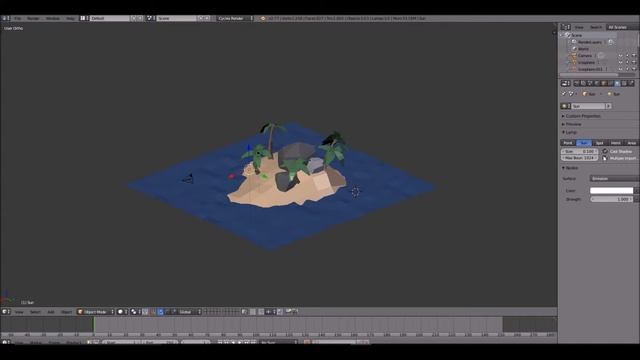This screenshot has width=640, height=360.
Task: Open the pivot point selector
Action: 136,312
